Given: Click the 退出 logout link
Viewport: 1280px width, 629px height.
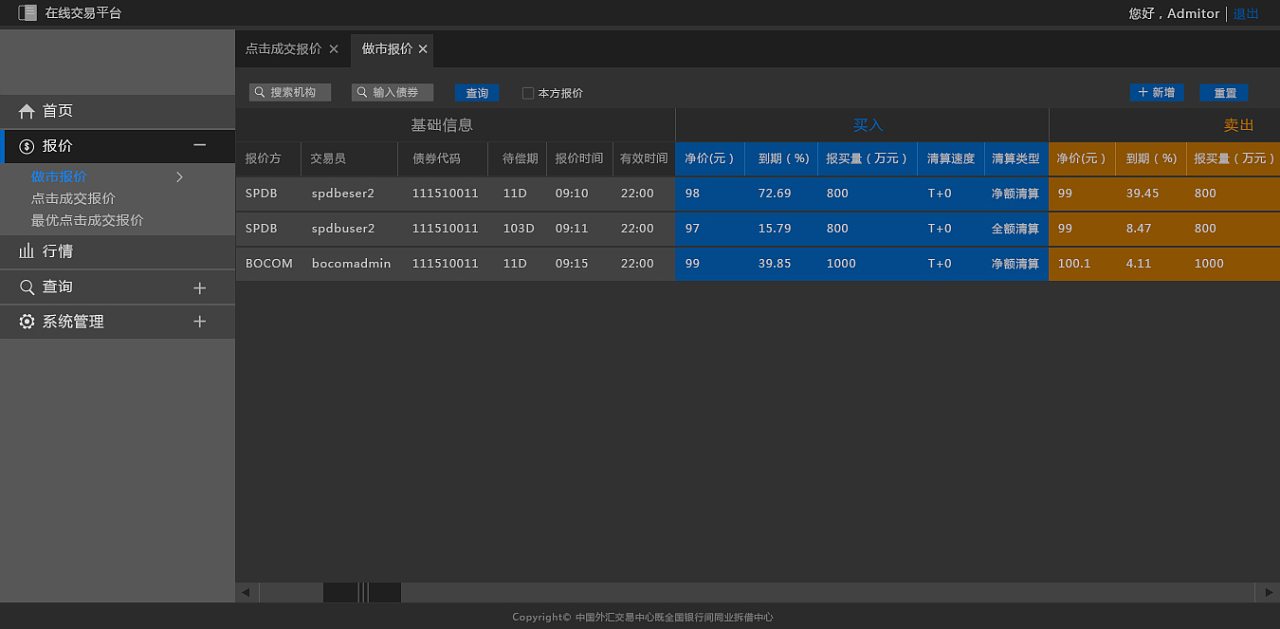Looking at the screenshot, I should pos(1246,14).
